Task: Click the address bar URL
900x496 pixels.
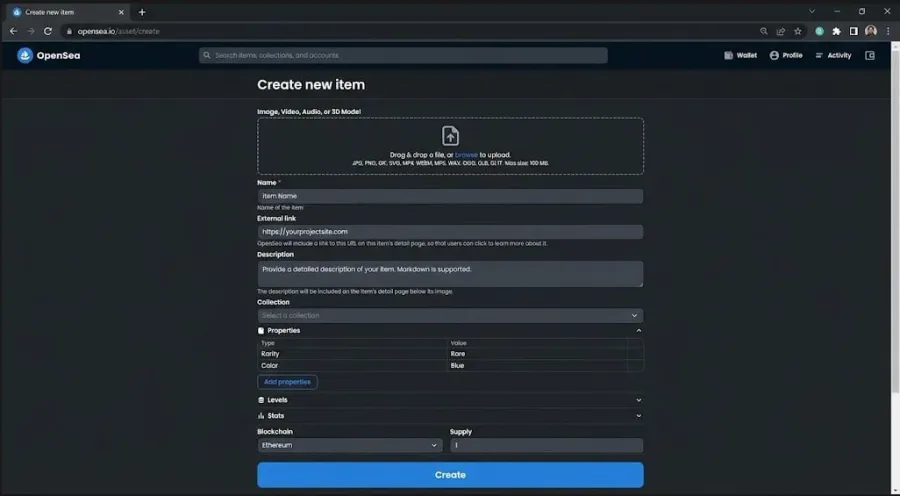Action: point(118,31)
